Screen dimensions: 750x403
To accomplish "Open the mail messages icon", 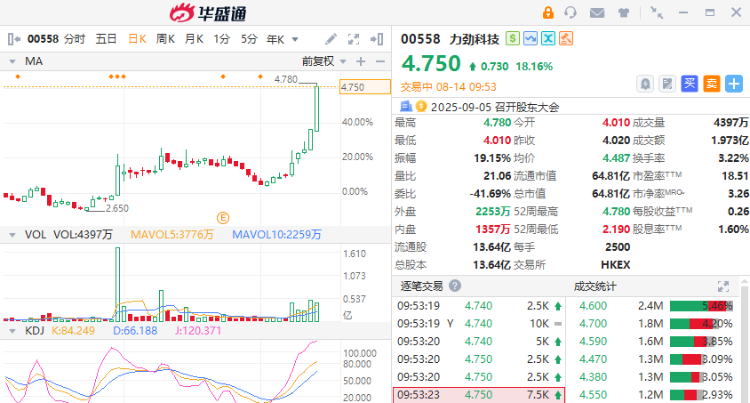I will pyautogui.click(x=596, y=13).
